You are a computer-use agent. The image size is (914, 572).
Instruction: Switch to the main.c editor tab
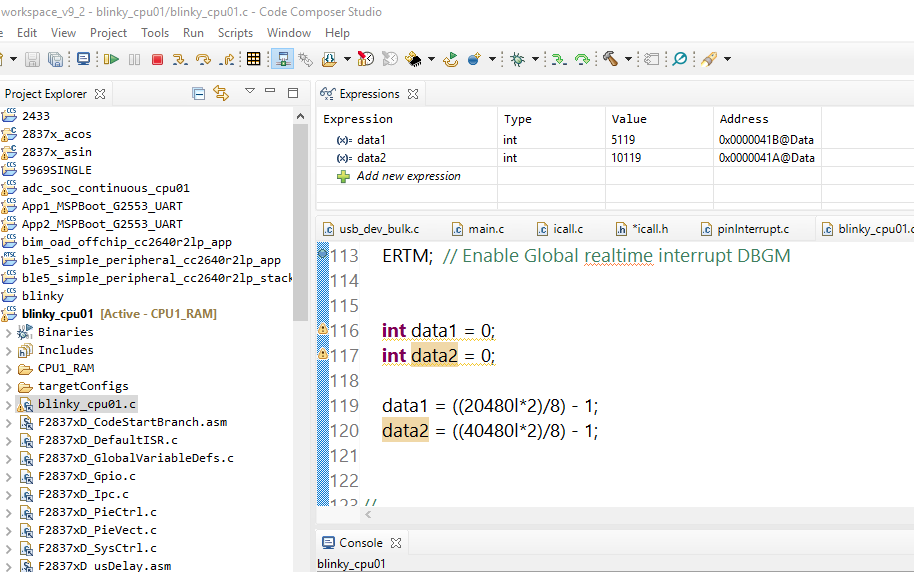(486, 229)
